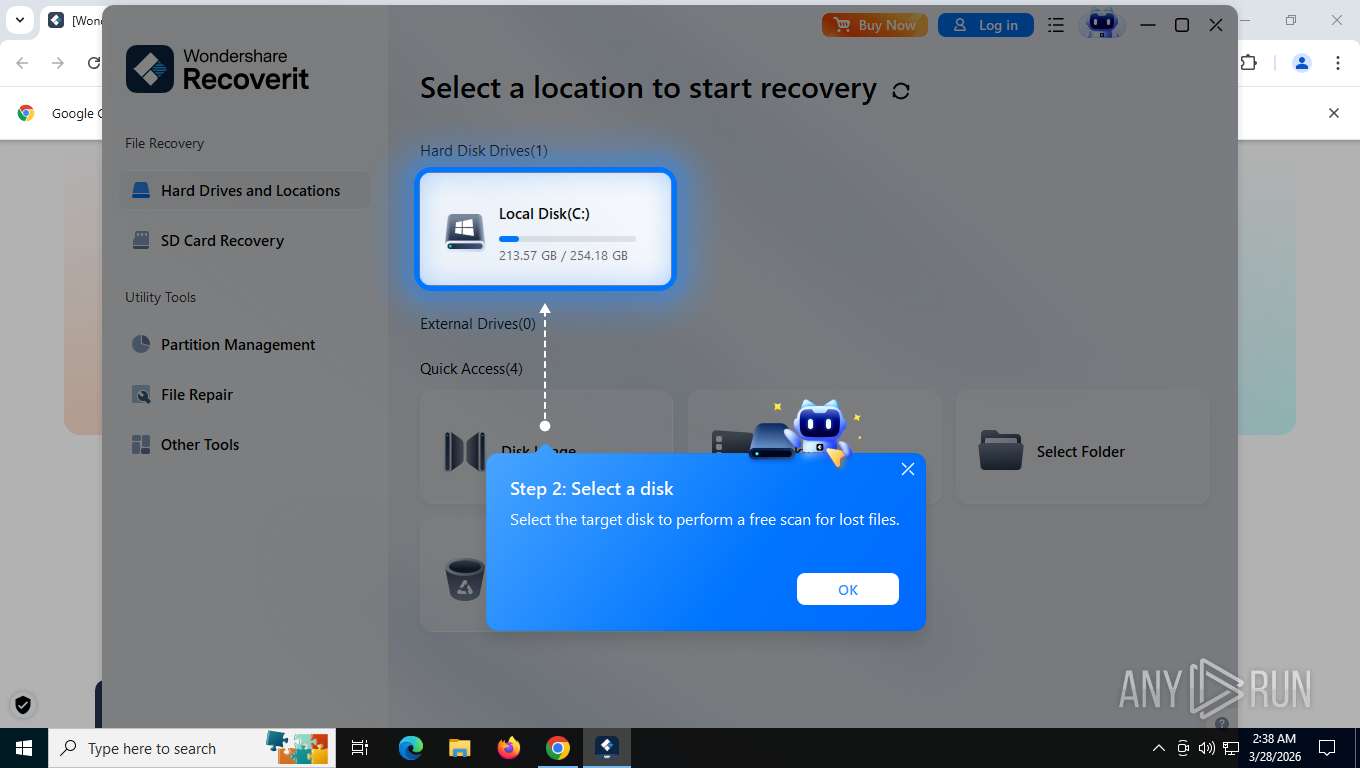Show hidden system tray icons
The height and width of the screenshot is (768, 1360).
1159,748
